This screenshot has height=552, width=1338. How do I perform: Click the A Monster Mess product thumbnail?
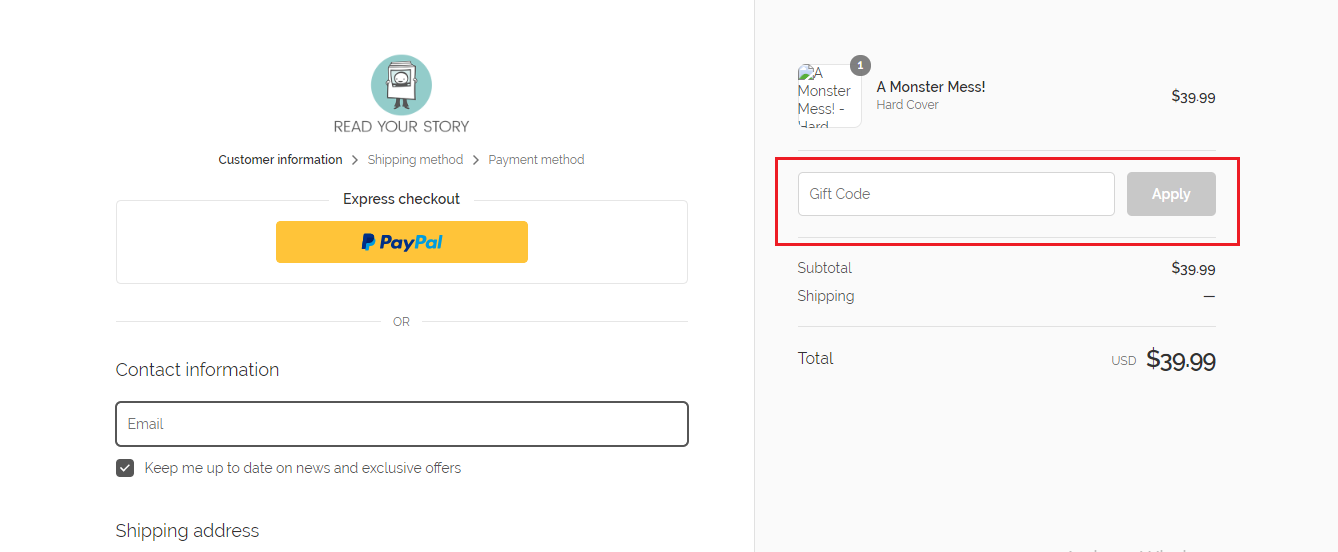[829, 96]
